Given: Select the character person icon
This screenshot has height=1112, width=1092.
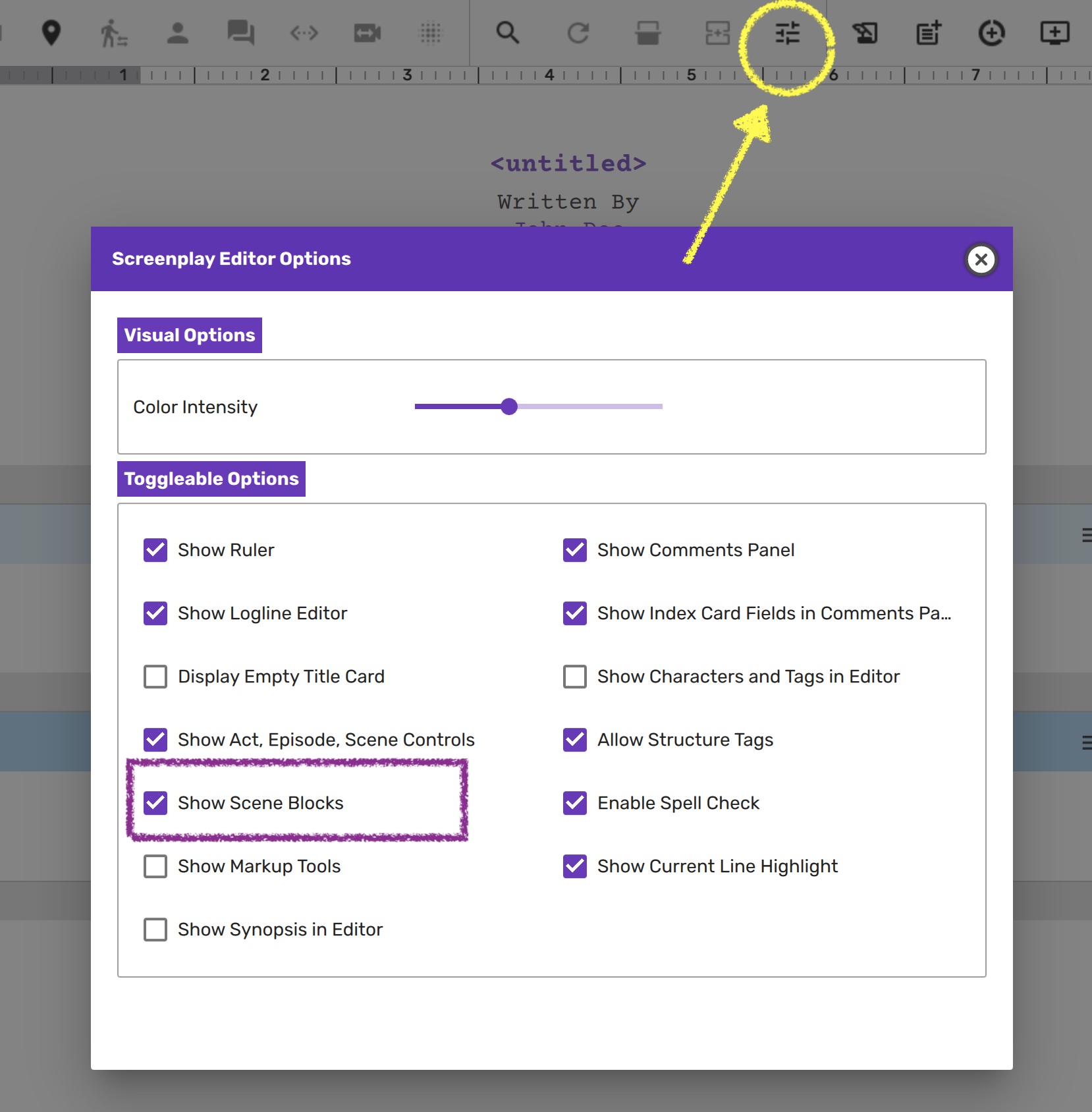Looking at the screenshot, I should 177,32.
